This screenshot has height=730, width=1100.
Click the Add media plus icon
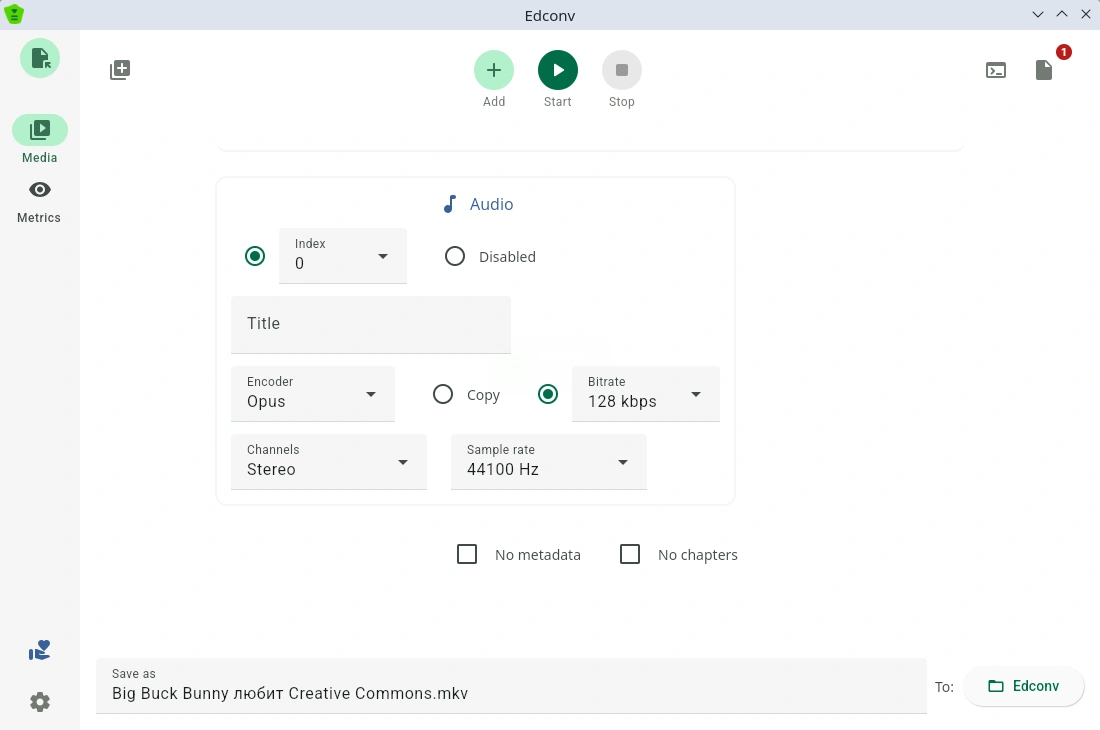pyautogui.click(x=493, y=70)
